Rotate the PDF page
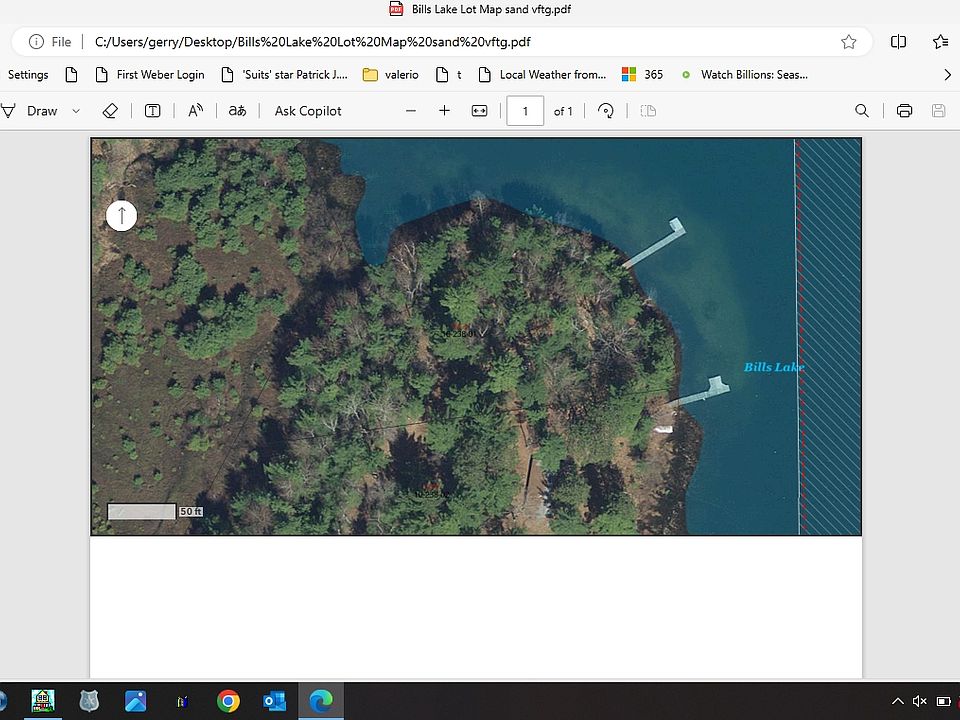Image resolution: width=960 pixels, height=720 pixels. [606, 111]
